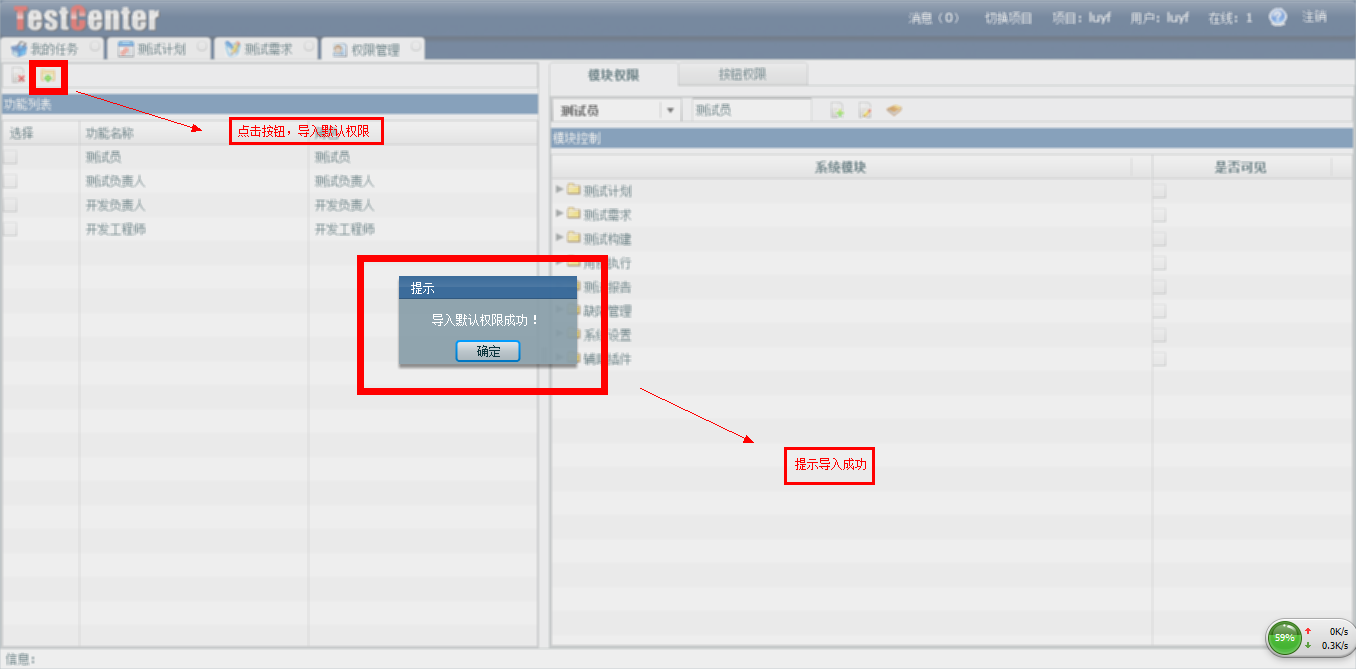The height and width of the screenshot is (669, 1356).
Task: Click the 选择 column header
Action: [40, 132]
